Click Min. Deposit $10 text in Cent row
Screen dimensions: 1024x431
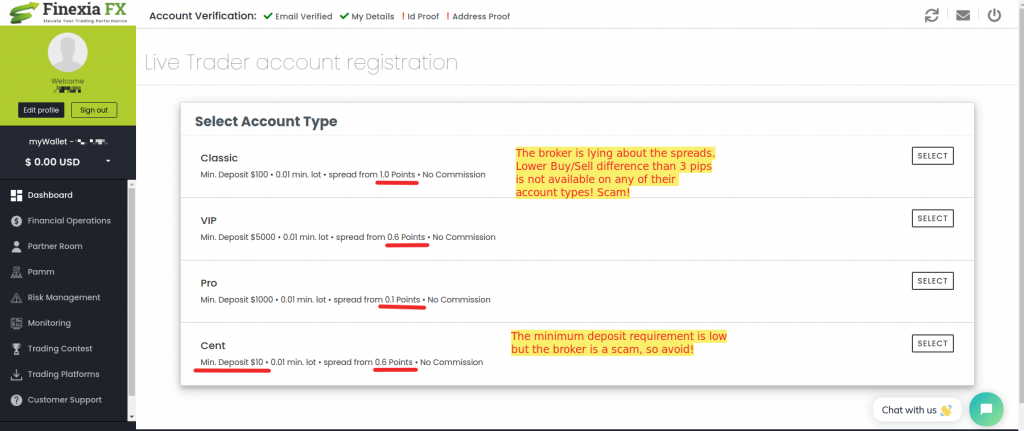pyautogui.click(x=232, y=362)
